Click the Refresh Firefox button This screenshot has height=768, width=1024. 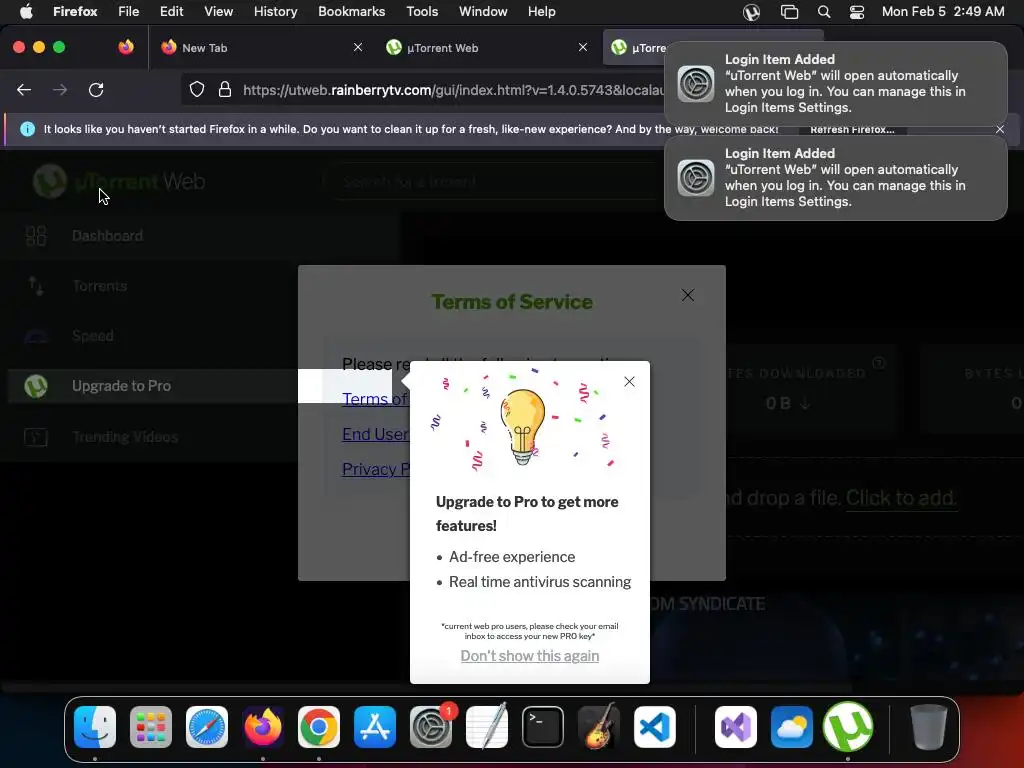coord(852,130)
